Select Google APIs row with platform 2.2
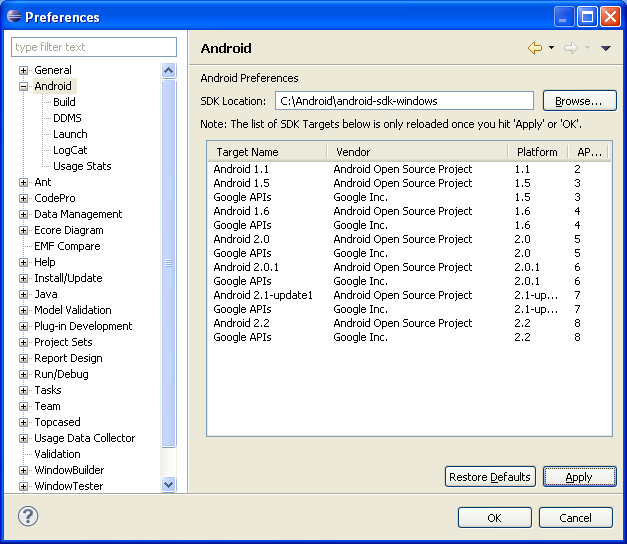This screenshot has width=627, height=544. click(x=409, y=337)
